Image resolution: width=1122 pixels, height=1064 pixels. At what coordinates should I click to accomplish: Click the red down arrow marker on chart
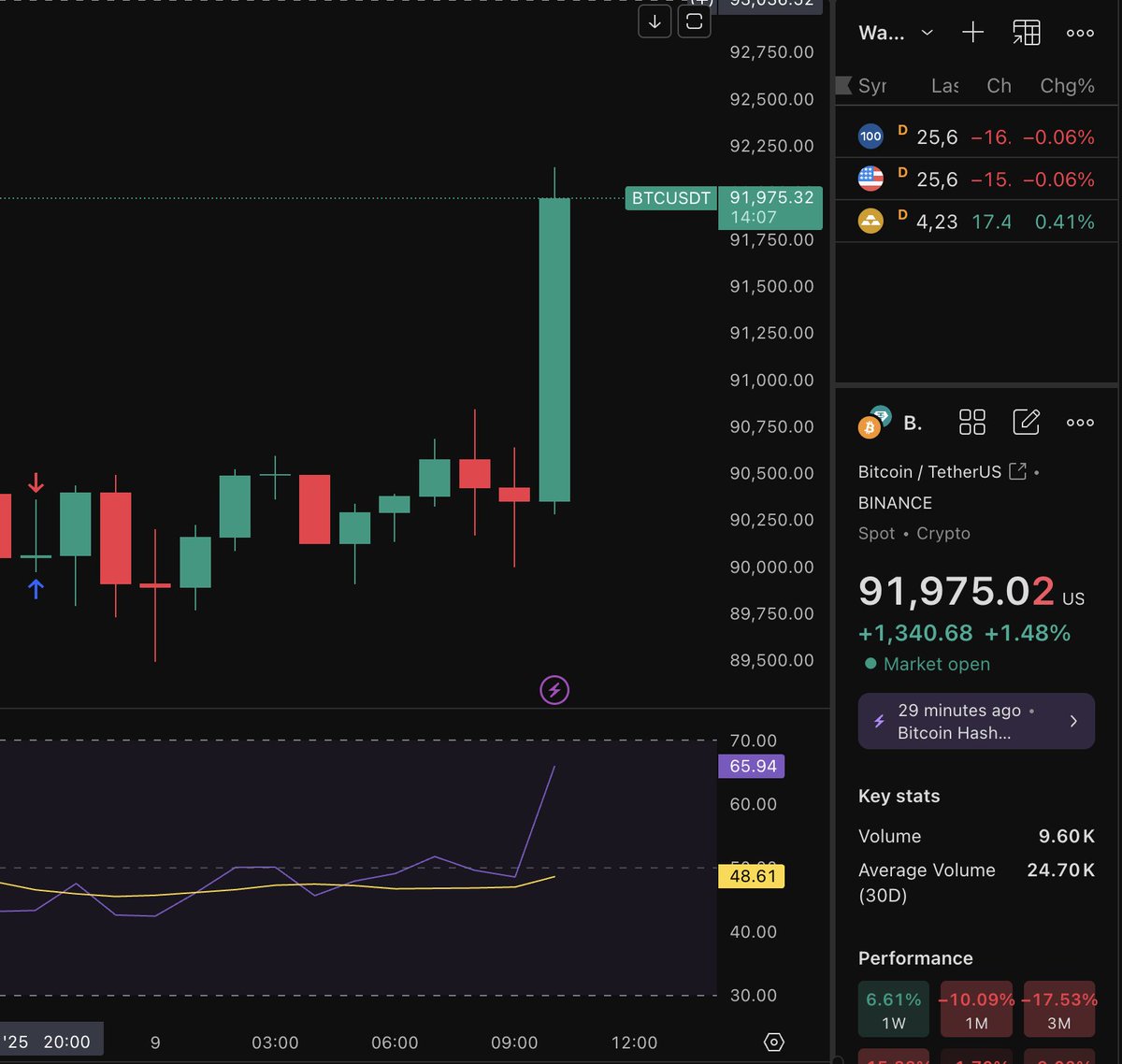[x=36, y=483]
